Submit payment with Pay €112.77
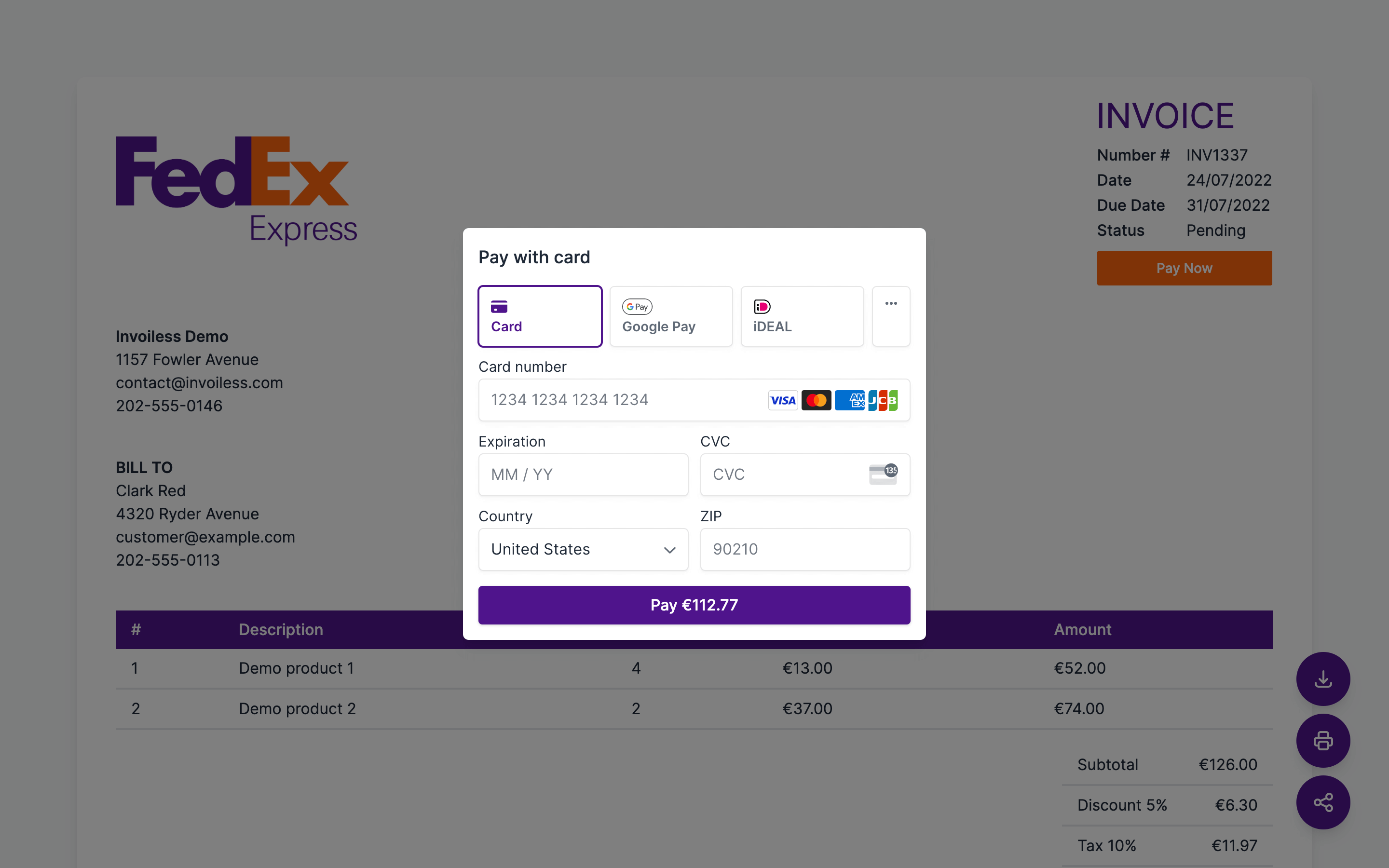The width and height of the screenshot is (1389, 868). pos(694,605)
